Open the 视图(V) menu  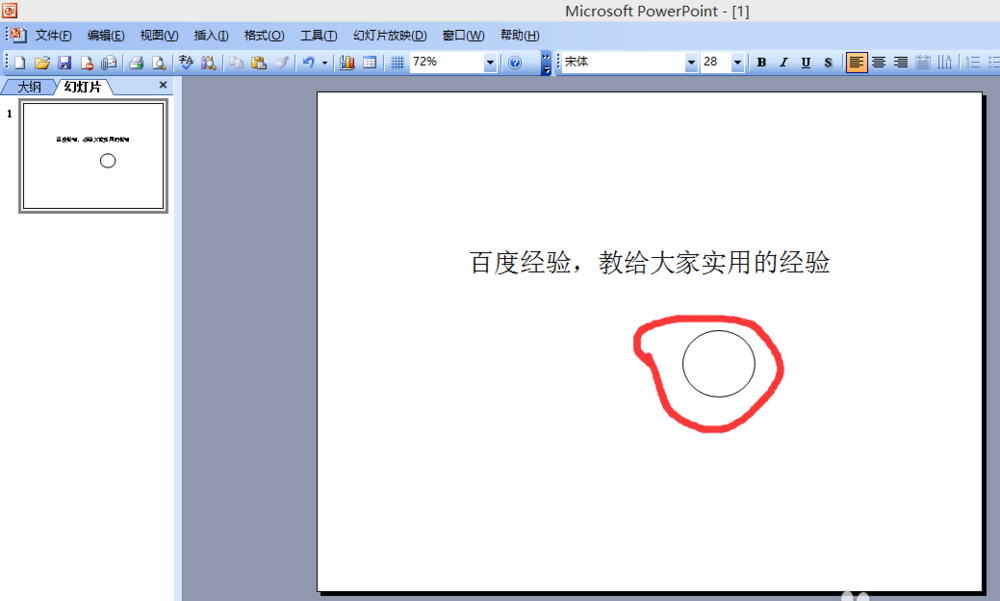[159, 36]
